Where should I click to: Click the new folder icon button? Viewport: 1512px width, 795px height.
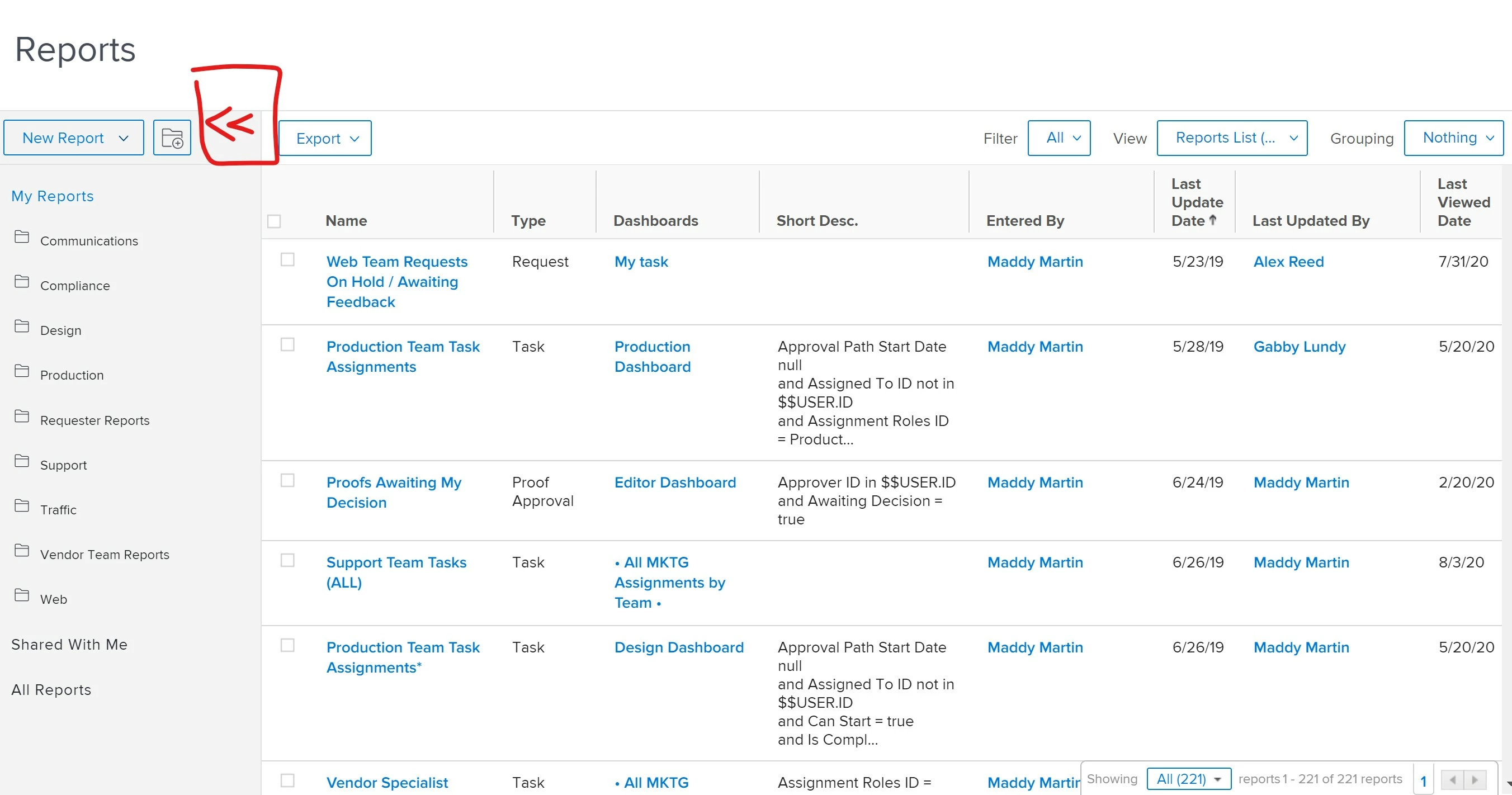172,139
